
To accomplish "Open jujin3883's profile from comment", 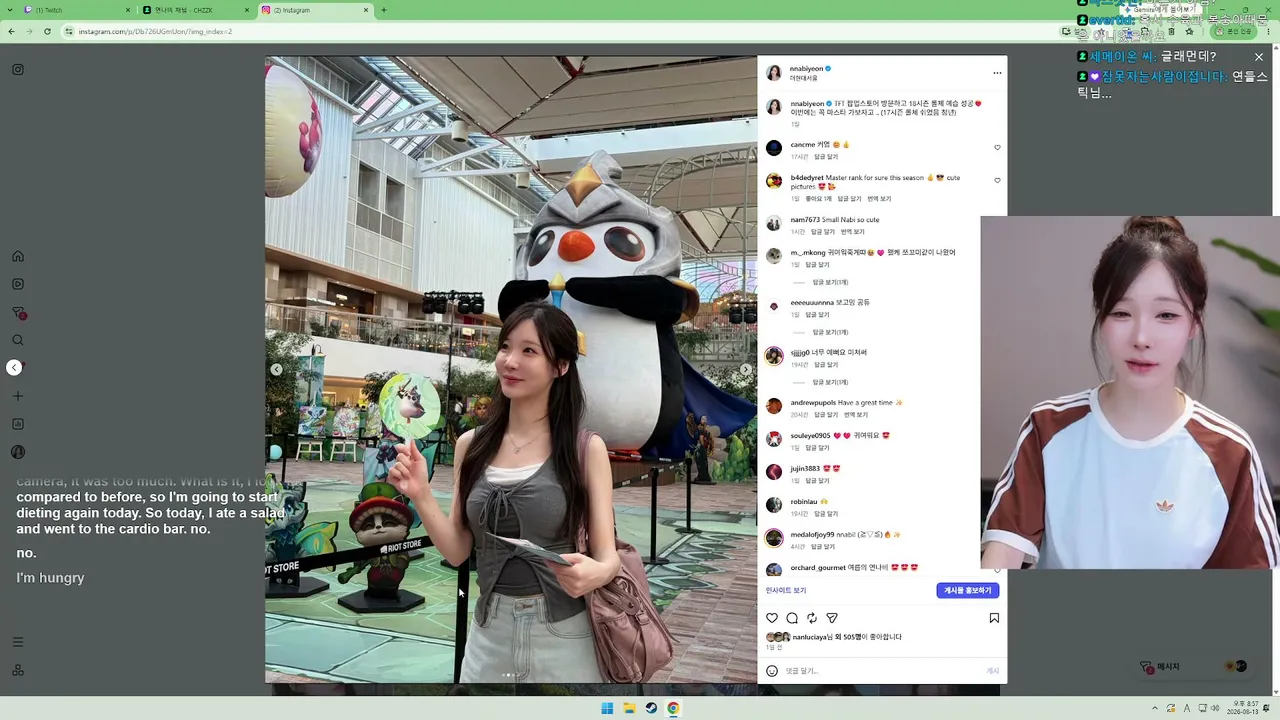I will coord(805,468).
